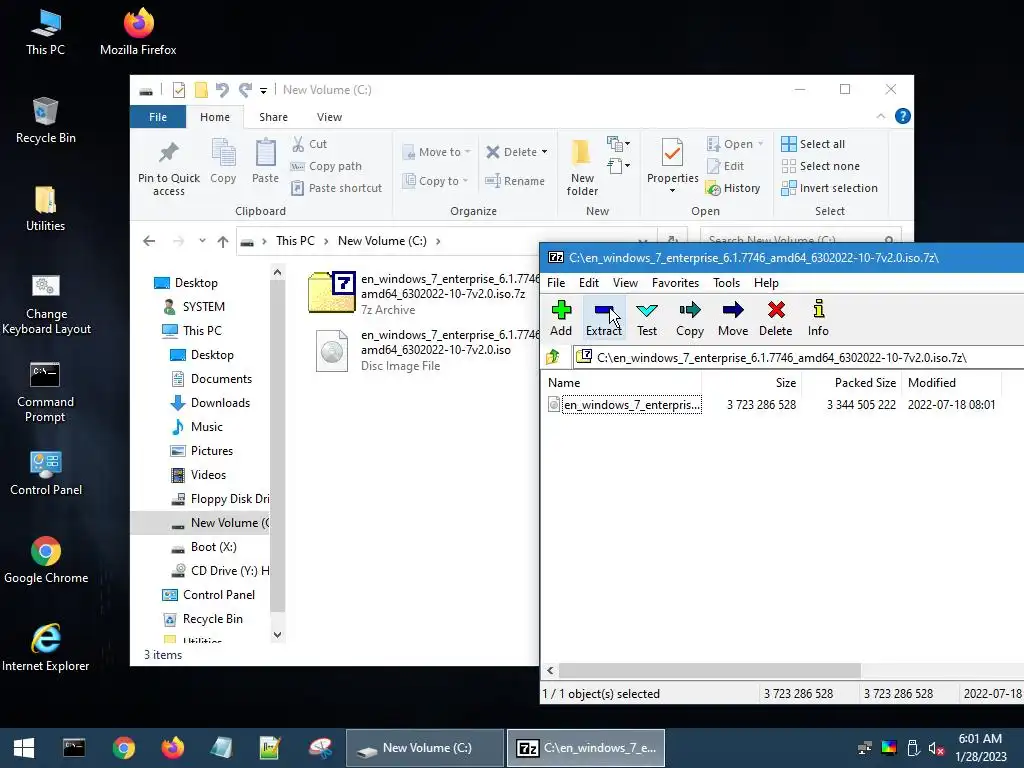
Task: Open Recent locations dropdown in Explorer
Action: coord(202,241)
